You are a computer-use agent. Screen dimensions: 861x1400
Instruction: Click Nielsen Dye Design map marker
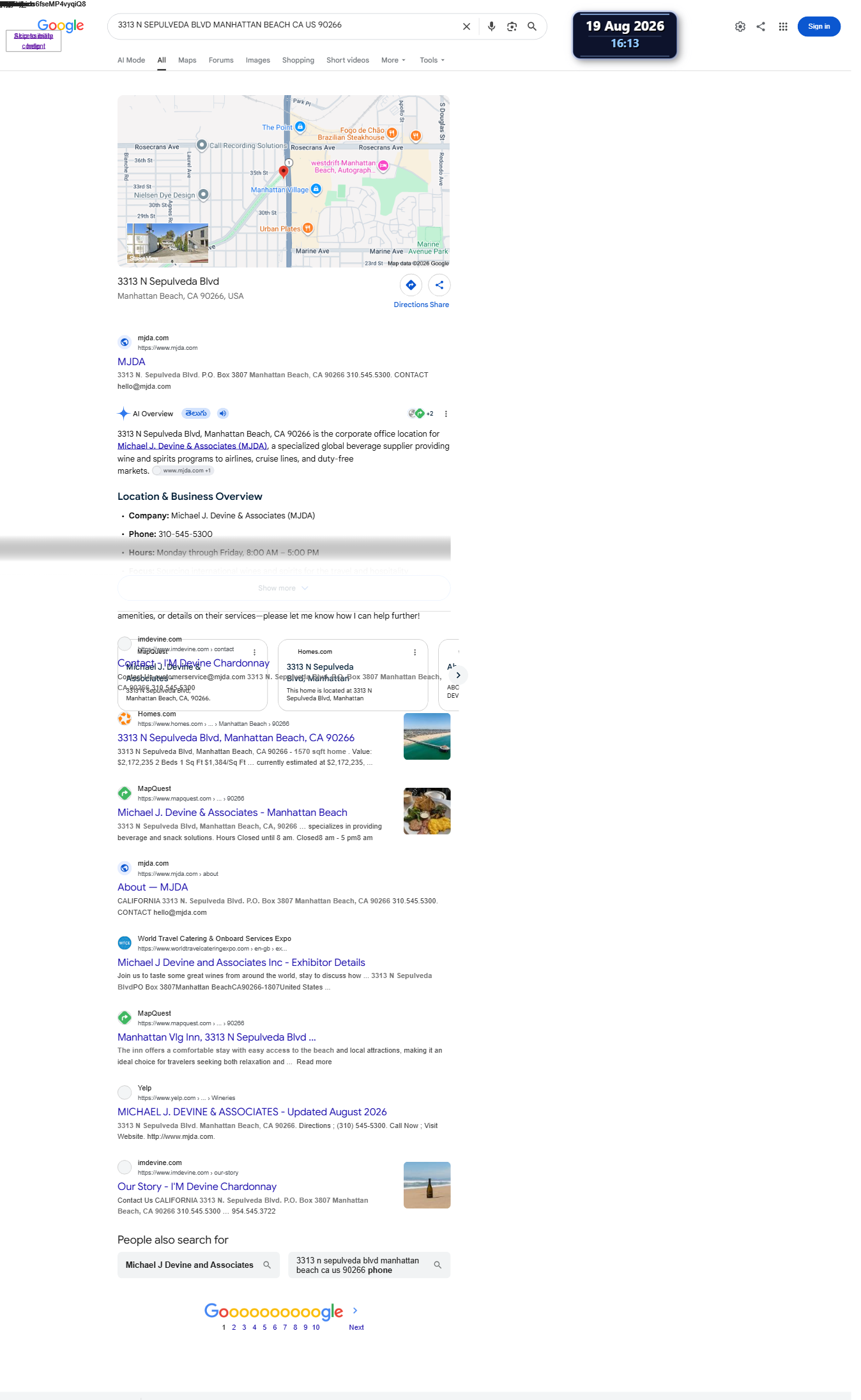[x=203, y=194]
